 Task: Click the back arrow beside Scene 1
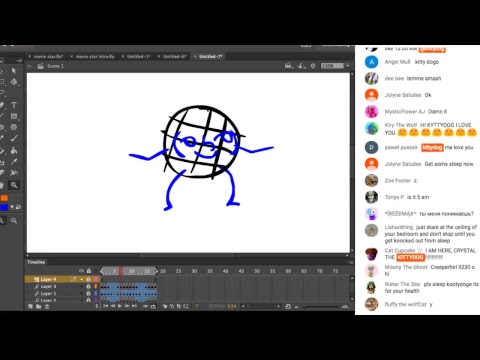pyautogui.click(x=30, y=66)
